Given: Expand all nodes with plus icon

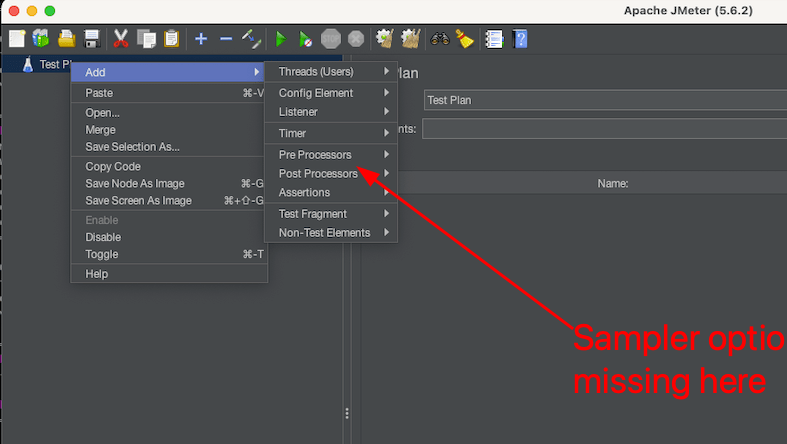Looking at the screenshot, I should [201, 39].
